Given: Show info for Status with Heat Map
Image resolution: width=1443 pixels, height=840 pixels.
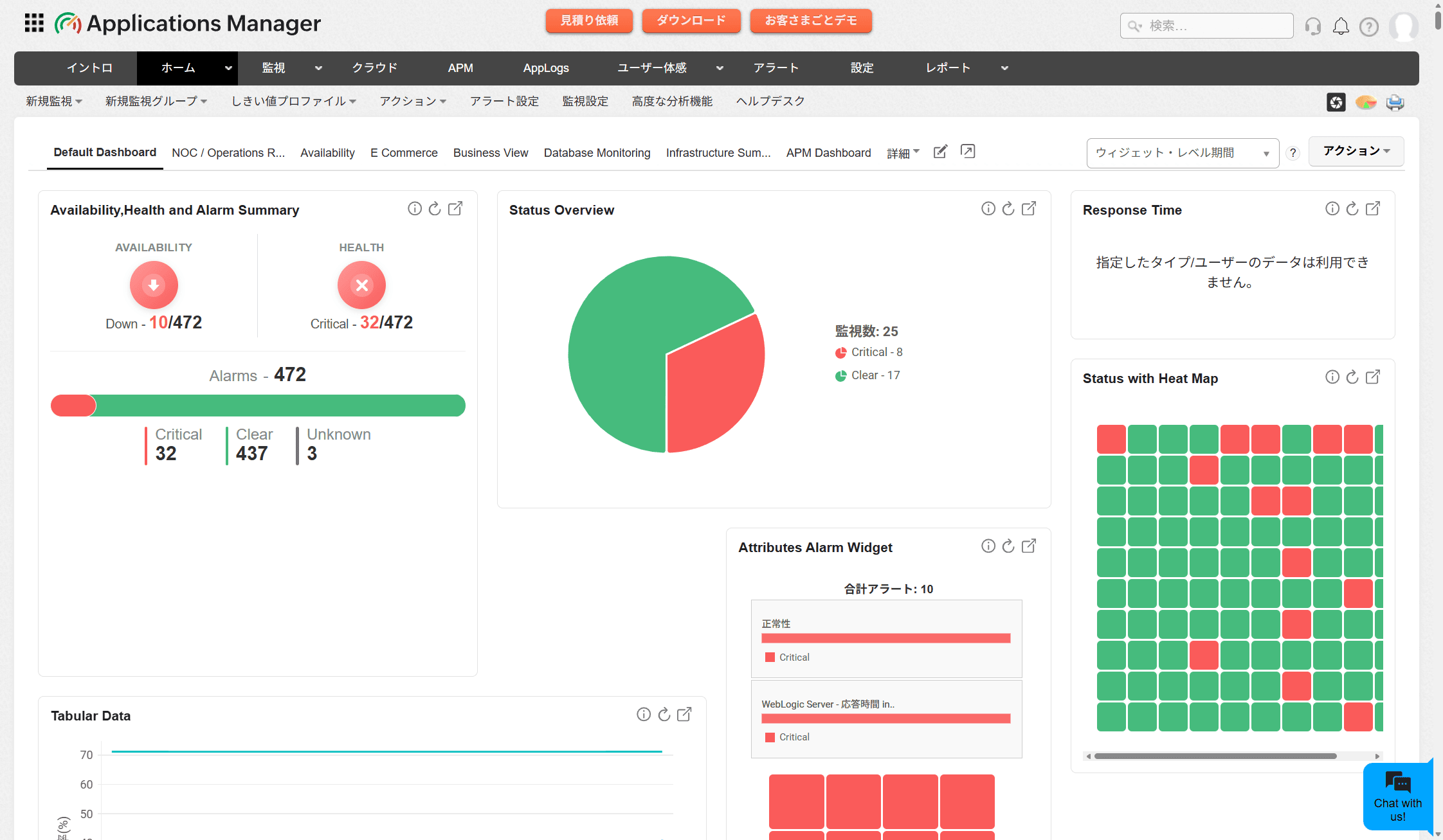Looking at the screenshot, I should pyautogui.click(x=1332, y=377).
